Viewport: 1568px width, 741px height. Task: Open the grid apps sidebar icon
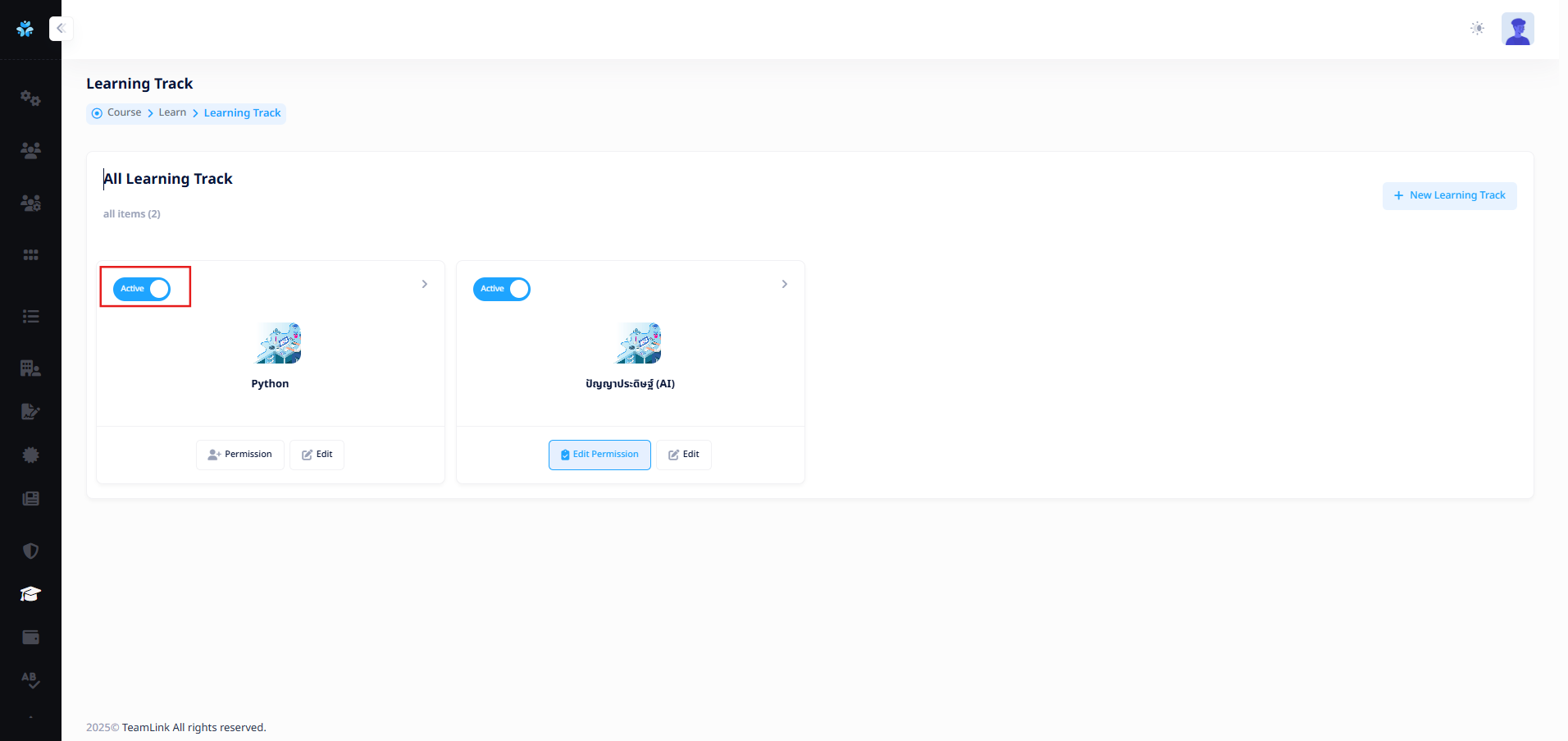[x=30, y=255]
